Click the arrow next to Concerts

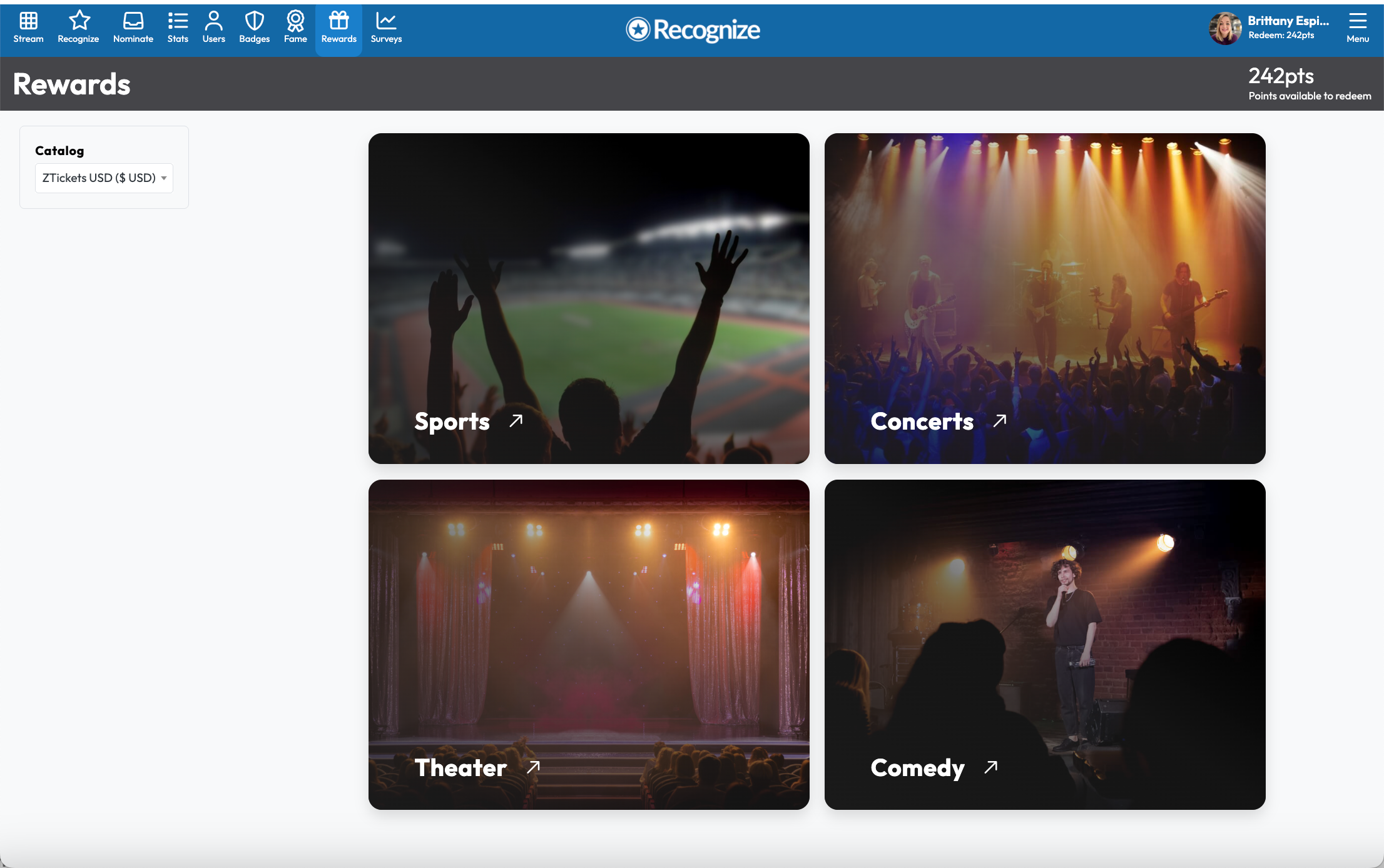point(1000,421)
